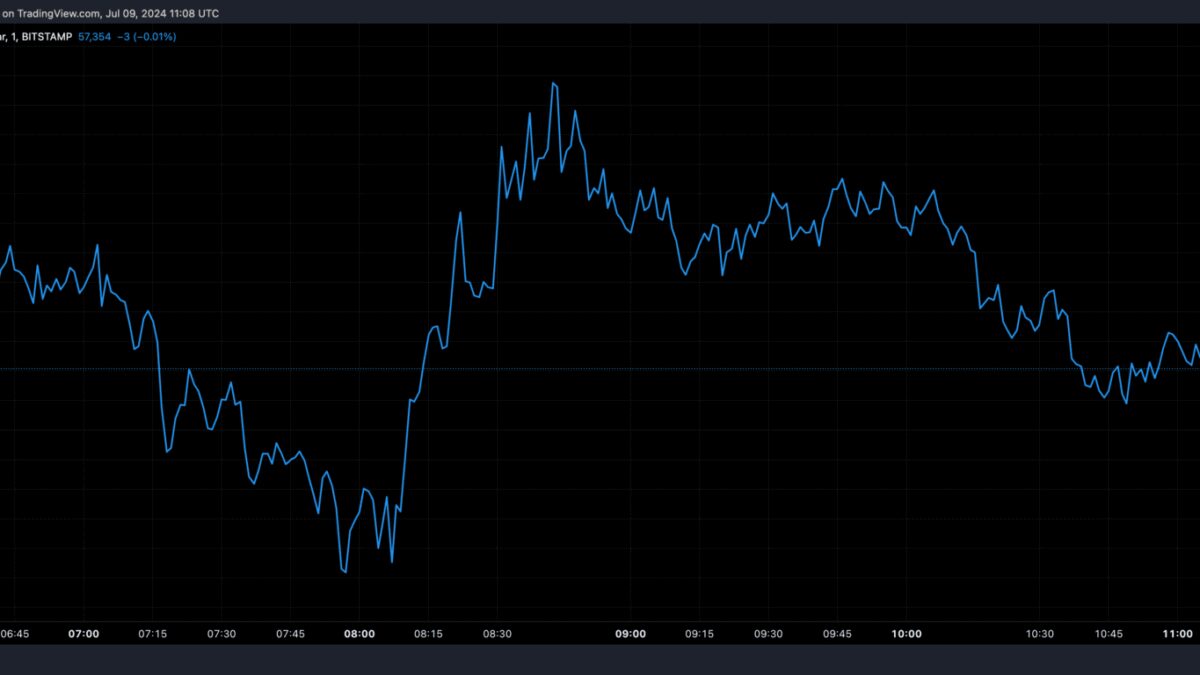This screenshot has width=1200, height=675.
Task: Select the bold 10:00 time label
Action: [x=906, y=634]
